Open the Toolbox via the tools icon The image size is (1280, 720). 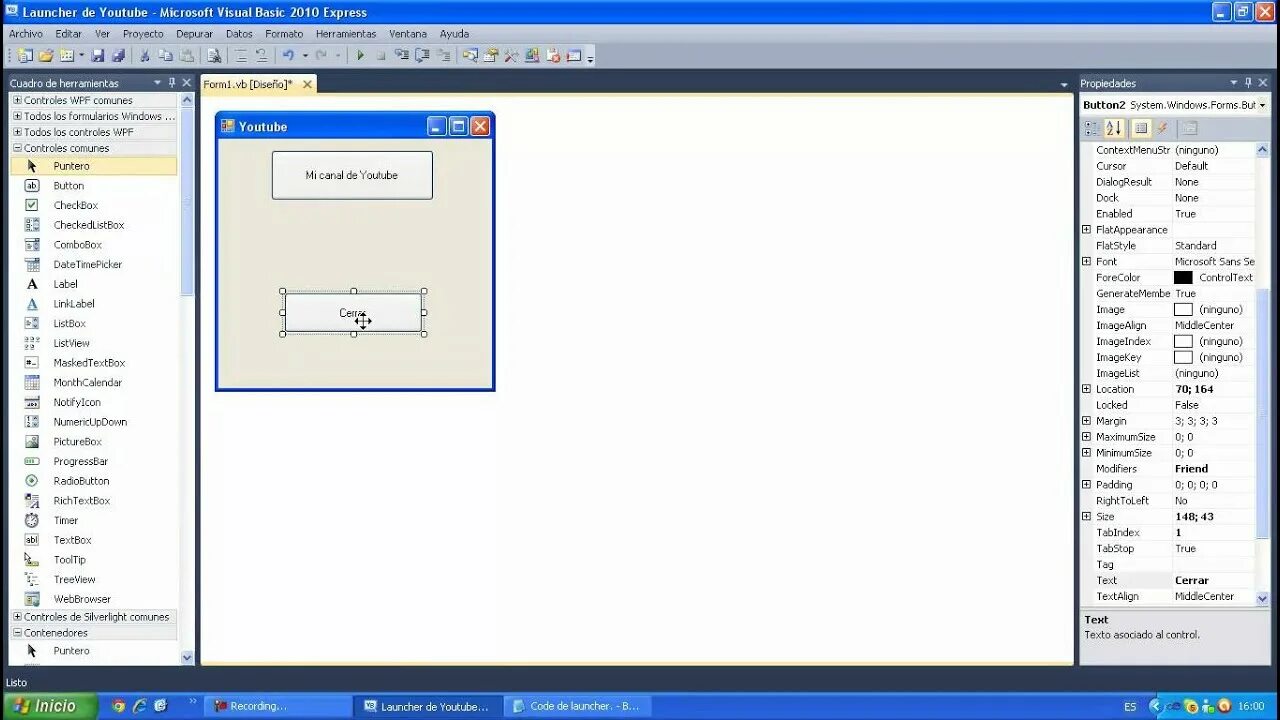click(511, 56)
